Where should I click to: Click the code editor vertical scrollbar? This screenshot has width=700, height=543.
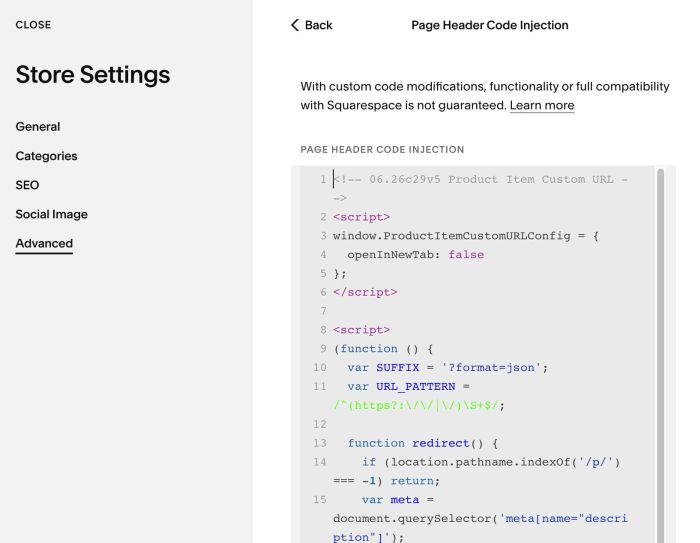[660, 355]
